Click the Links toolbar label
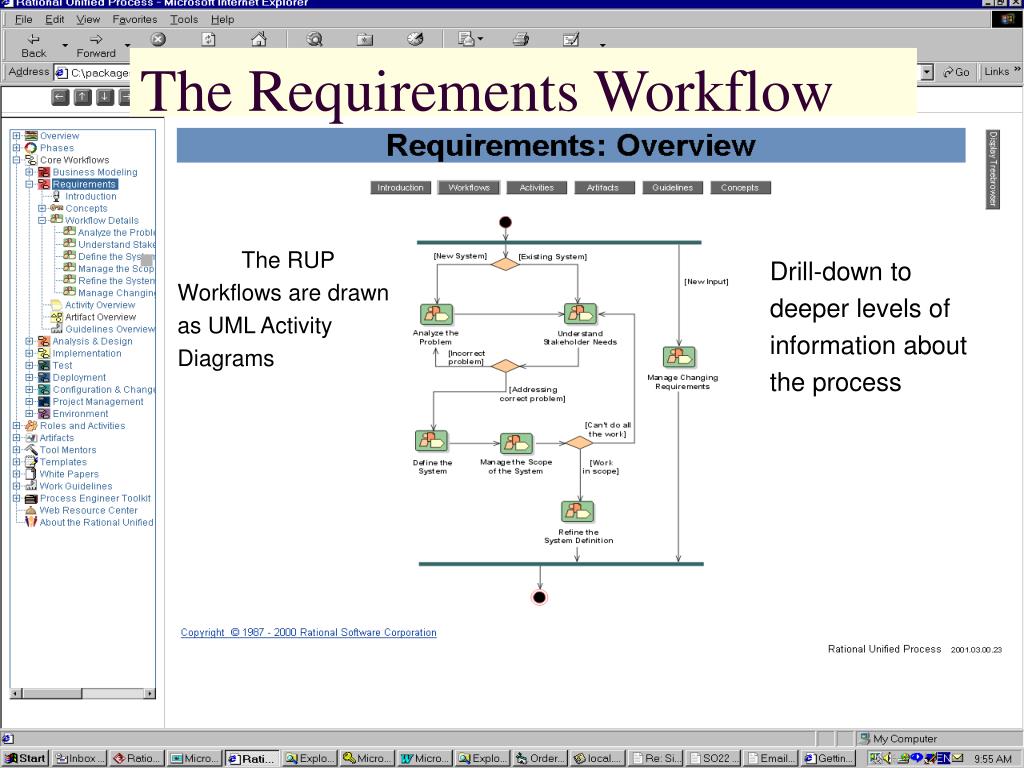 997,72
